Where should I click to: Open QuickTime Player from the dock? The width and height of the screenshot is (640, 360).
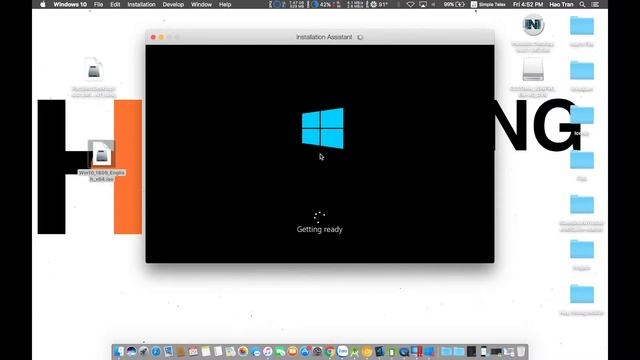[x=404, y=351]
